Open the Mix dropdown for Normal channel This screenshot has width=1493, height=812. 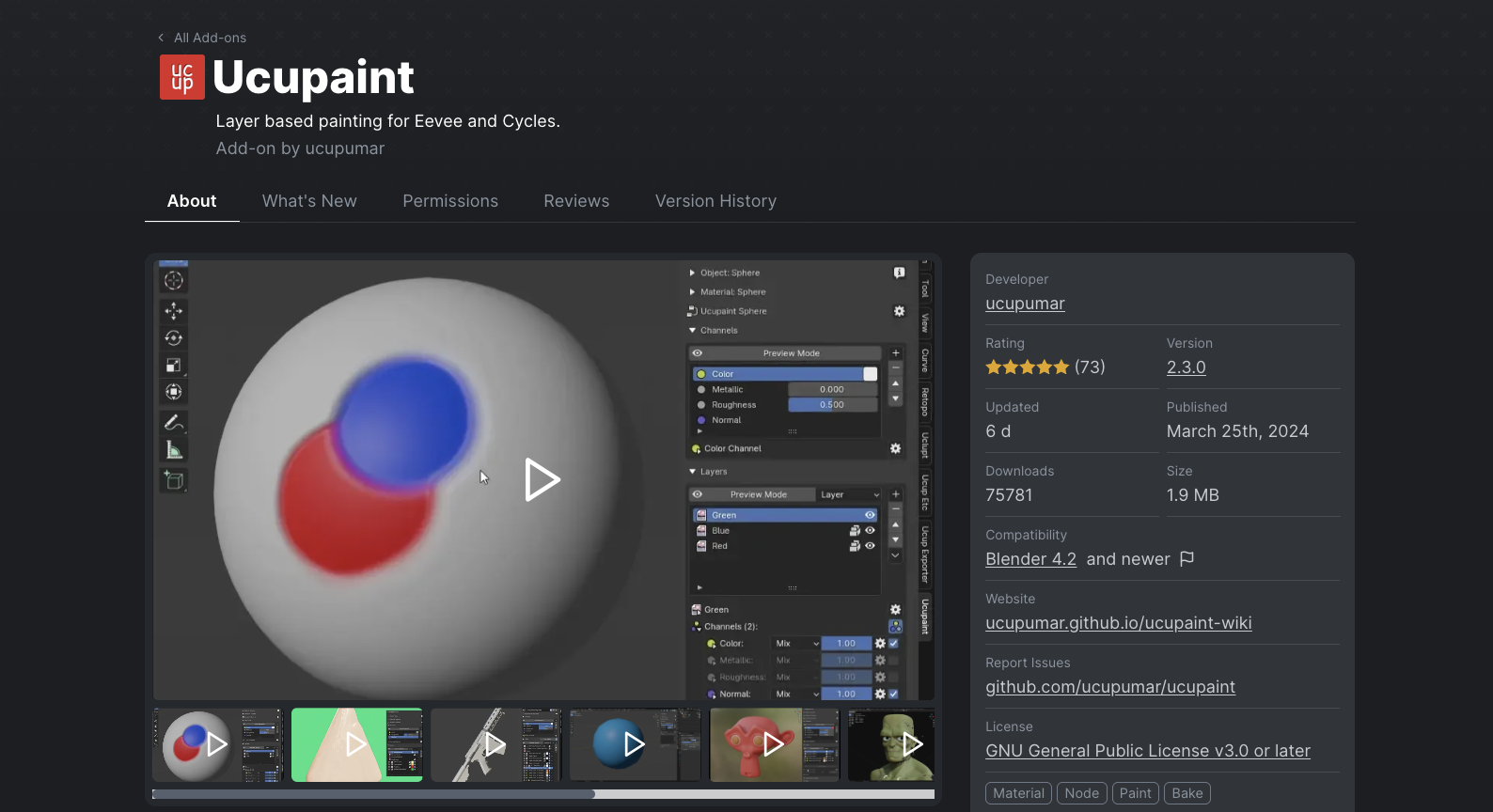tap(796, 695)
